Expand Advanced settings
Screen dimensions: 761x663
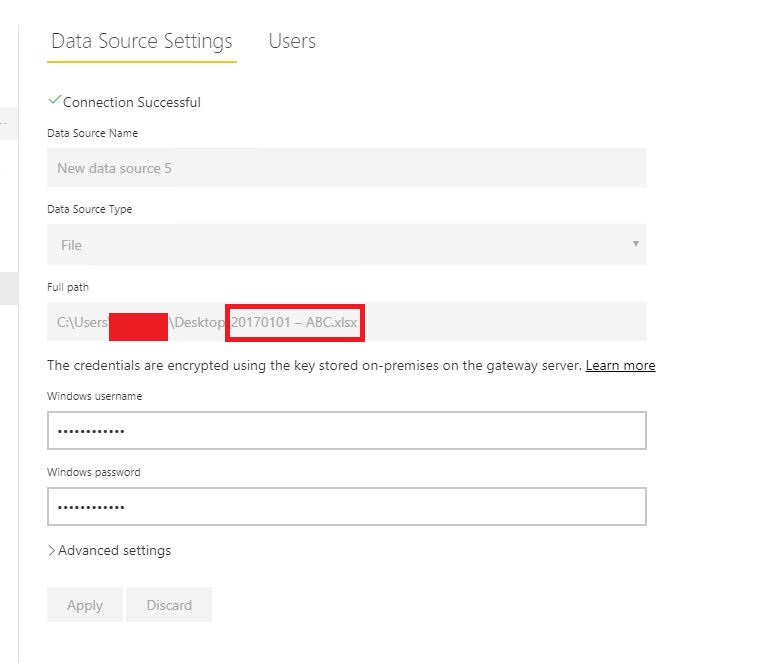coord(110,550)
